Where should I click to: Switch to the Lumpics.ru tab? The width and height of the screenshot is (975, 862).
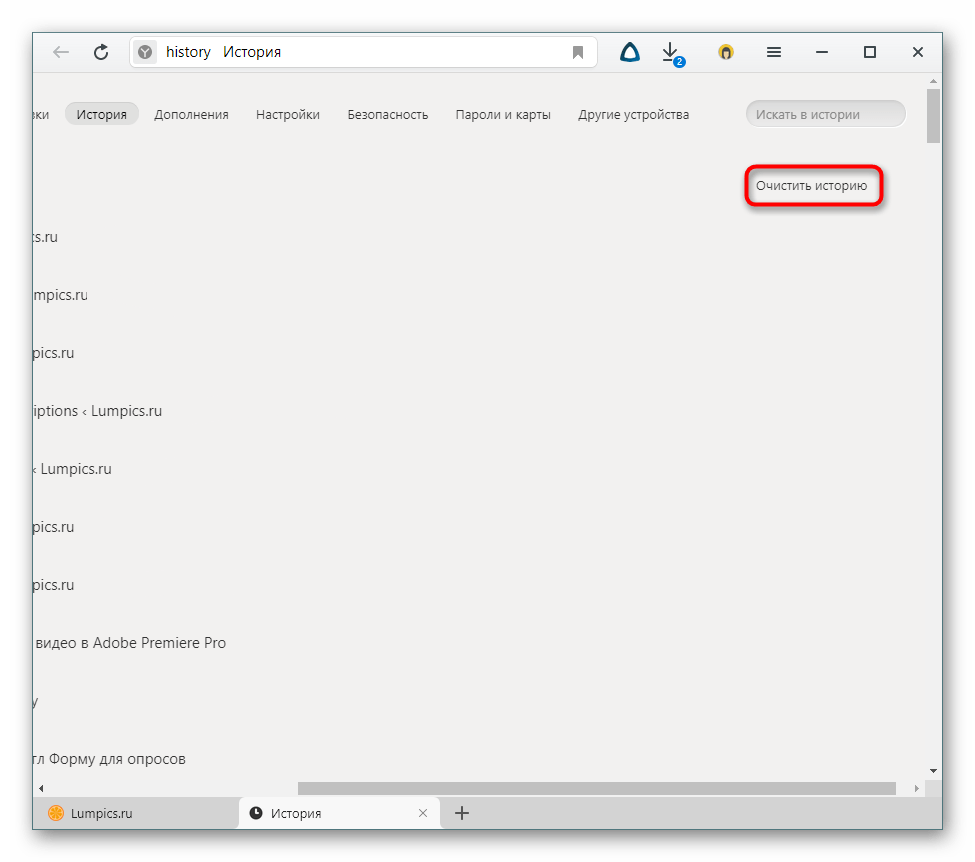100,813
